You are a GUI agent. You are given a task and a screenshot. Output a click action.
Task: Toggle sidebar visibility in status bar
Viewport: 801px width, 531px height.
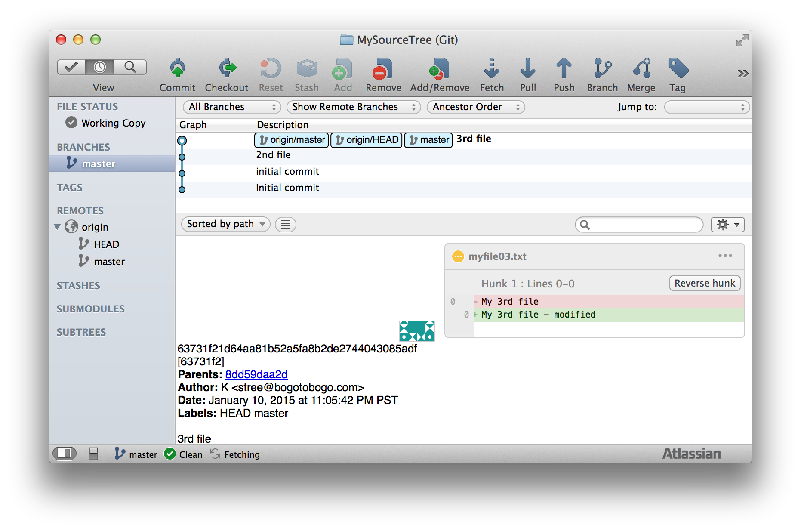pyautogui.click(x=65, y=453)
